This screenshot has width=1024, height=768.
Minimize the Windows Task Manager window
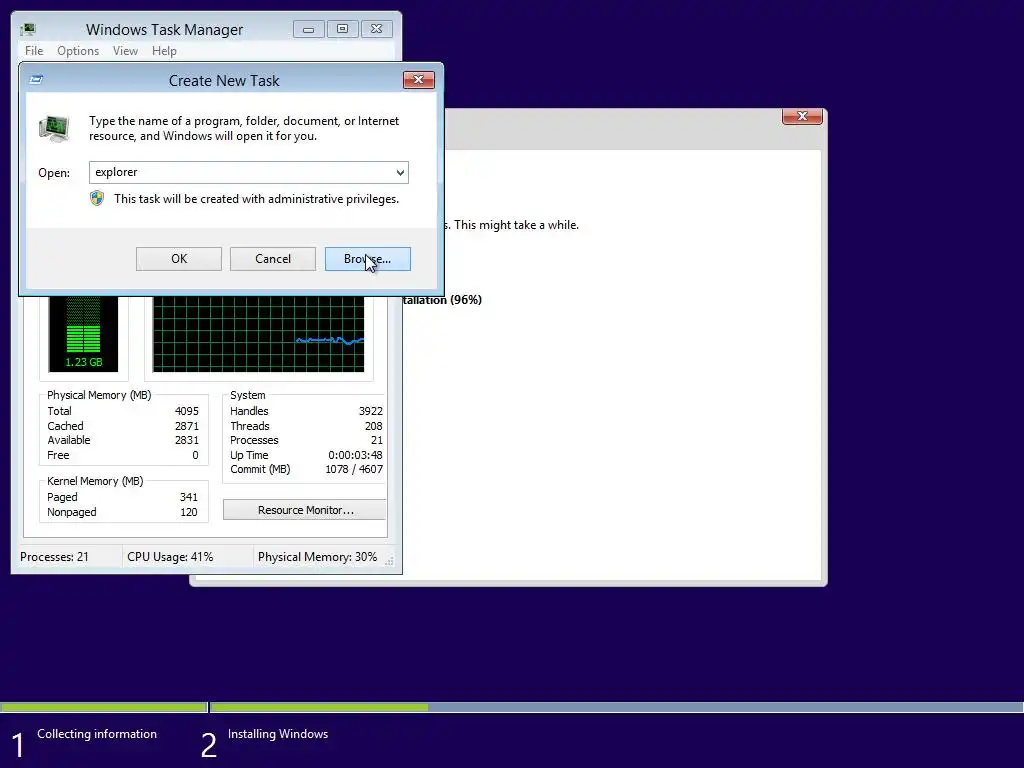coord(309,29)
